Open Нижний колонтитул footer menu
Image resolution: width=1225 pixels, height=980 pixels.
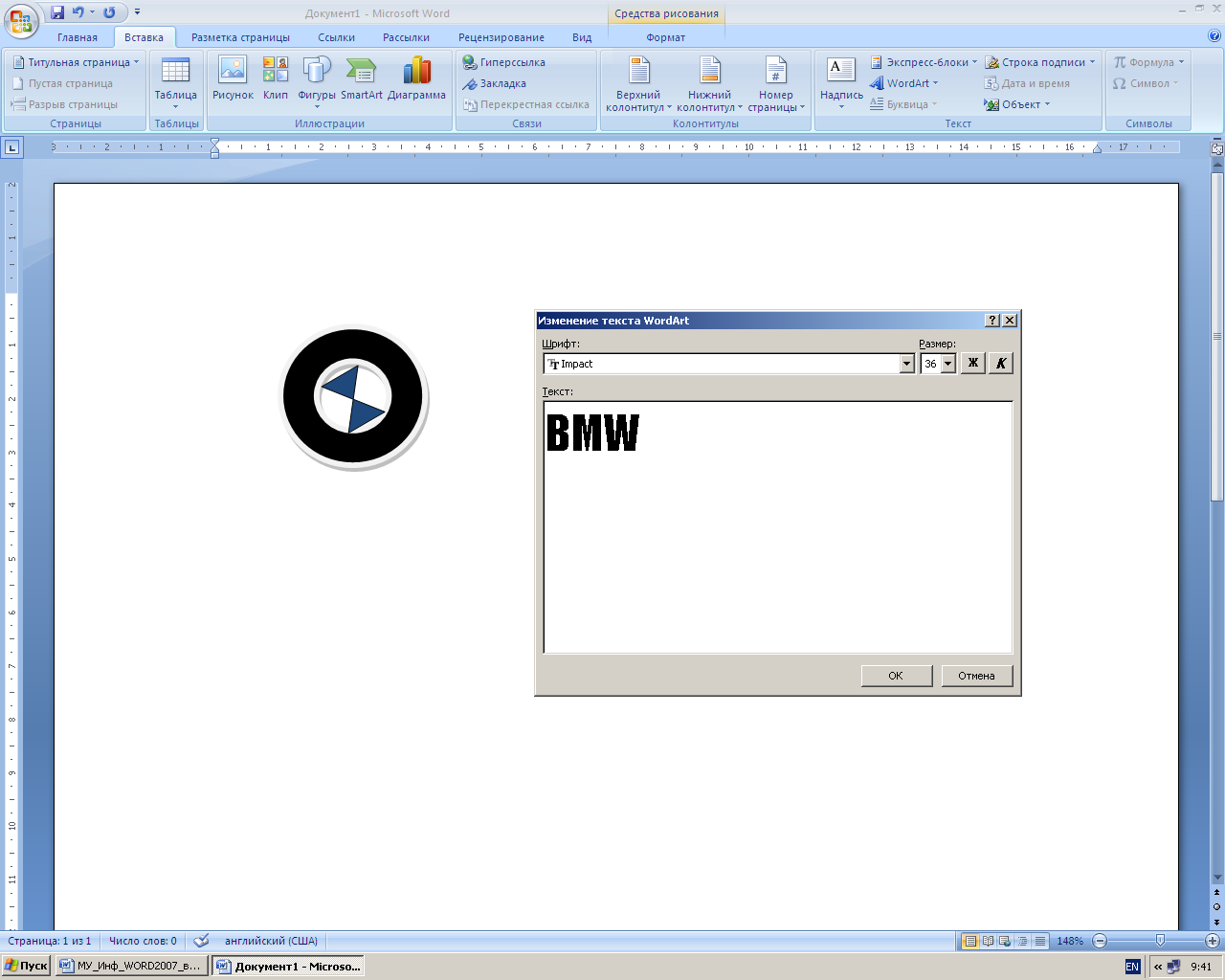point(709,83)
